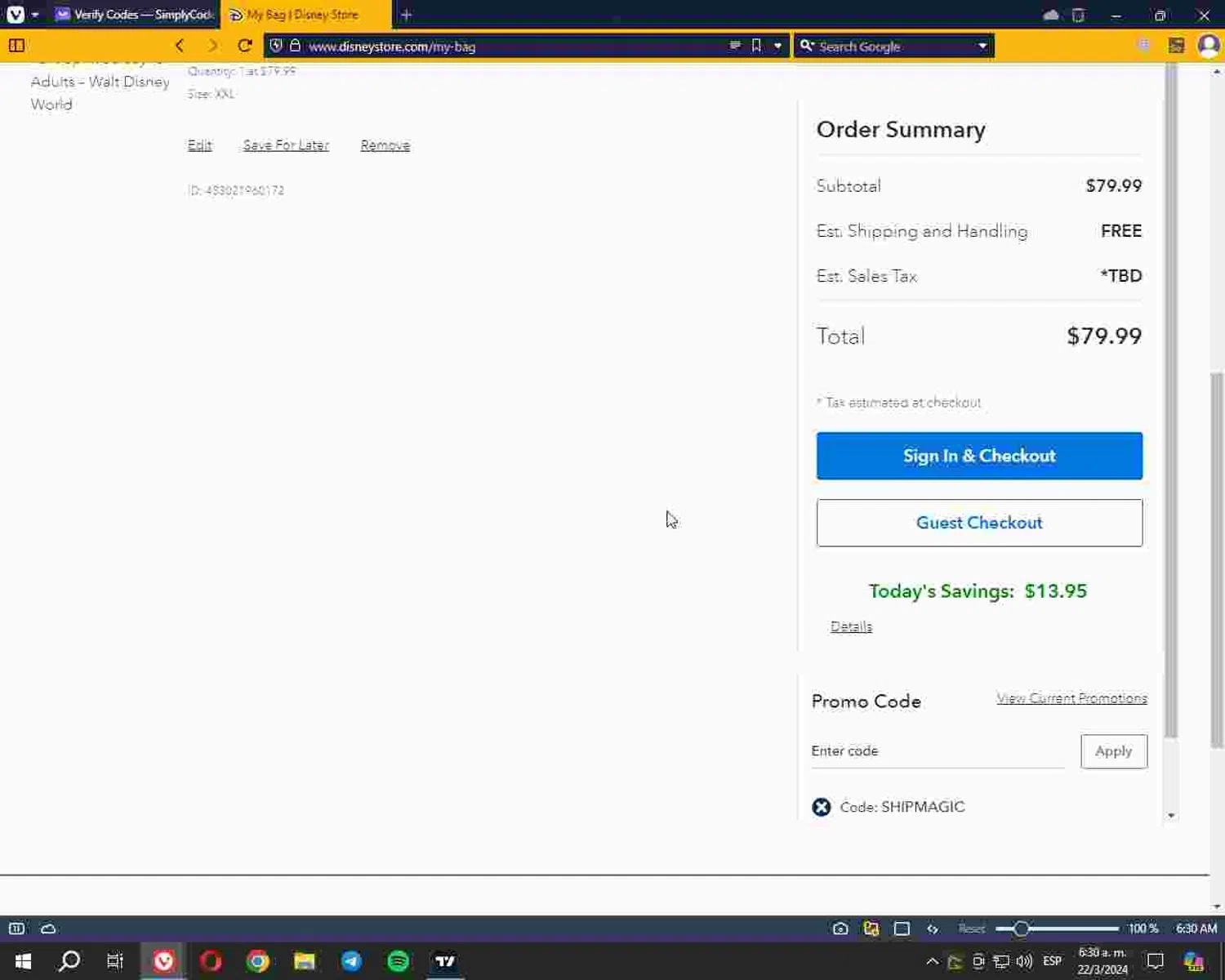
Task: Bookmark this page icon
Action: (x=756, y=46)
